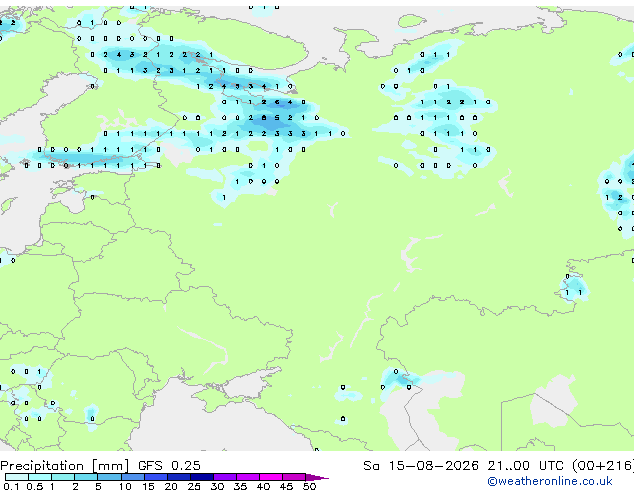Pick the 45–50 mm legend color
The image size is (634, 490).
coord(294,477)
